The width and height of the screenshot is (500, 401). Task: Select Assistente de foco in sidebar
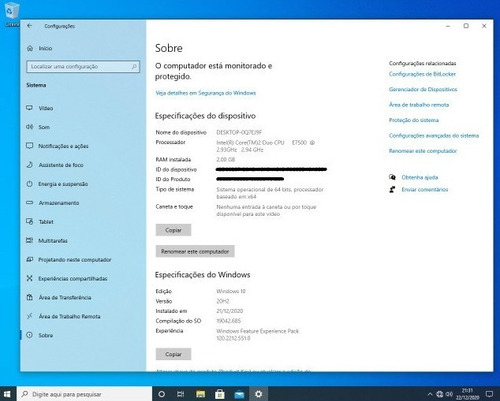click(61, 165)
